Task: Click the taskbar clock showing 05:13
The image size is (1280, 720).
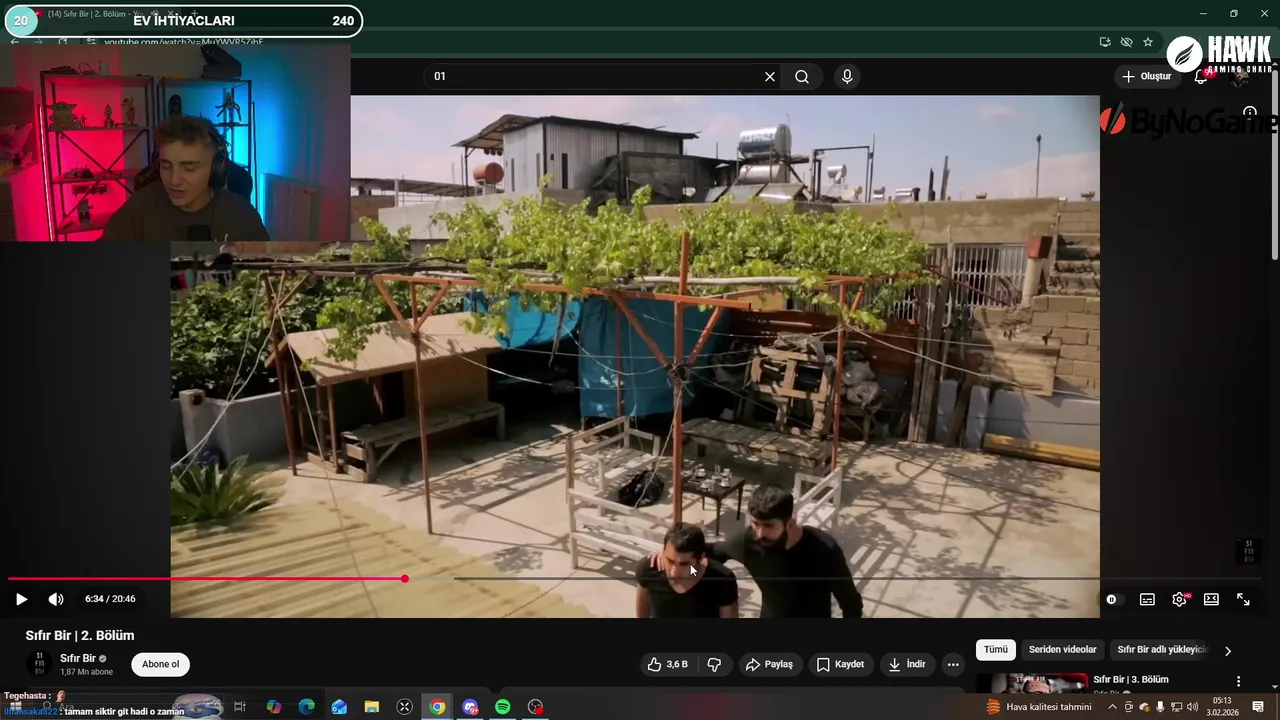Action: (x=1221, y=707)
